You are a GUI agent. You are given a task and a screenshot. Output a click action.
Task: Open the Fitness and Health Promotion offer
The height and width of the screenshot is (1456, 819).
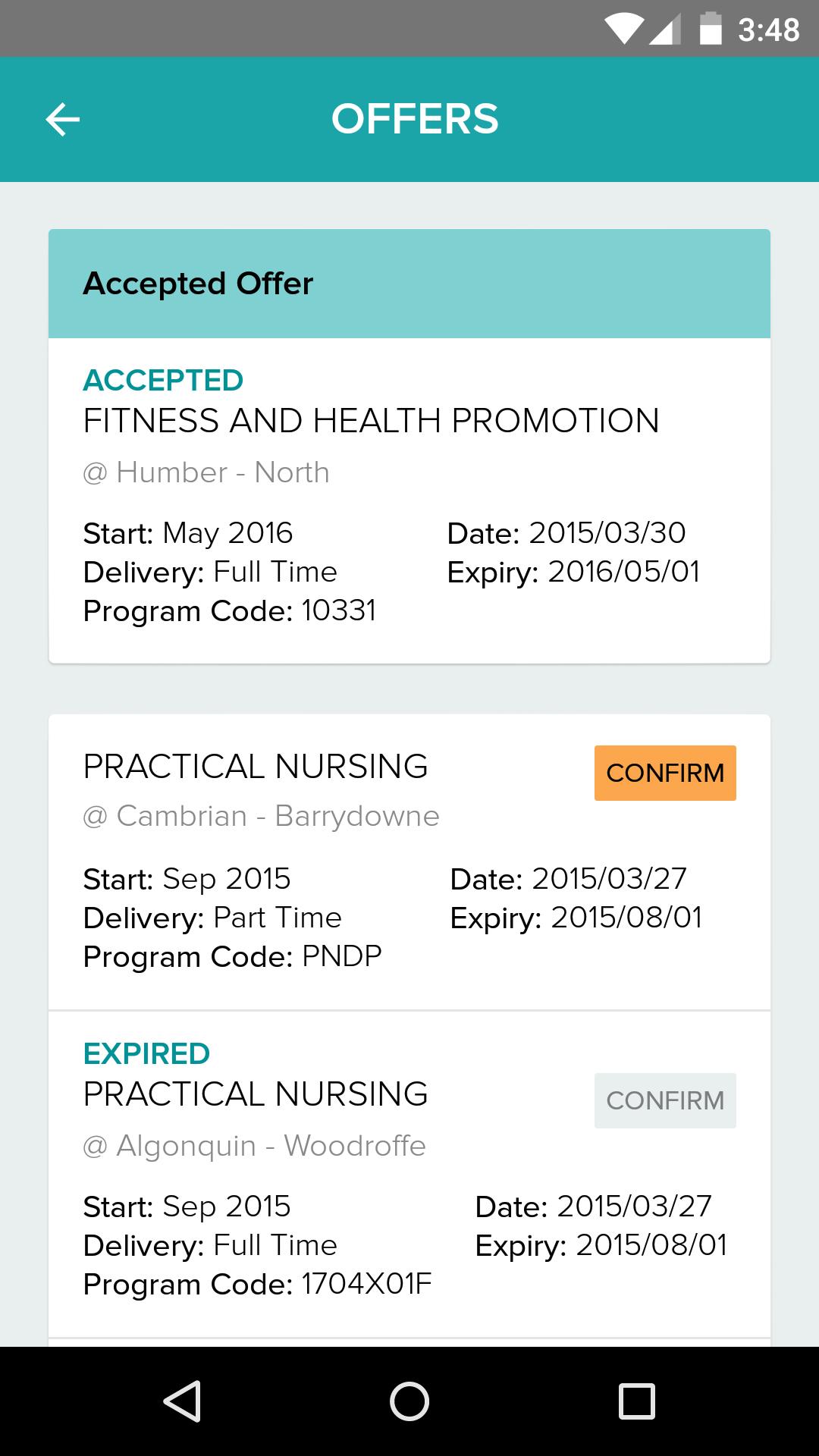pos(371,421)
